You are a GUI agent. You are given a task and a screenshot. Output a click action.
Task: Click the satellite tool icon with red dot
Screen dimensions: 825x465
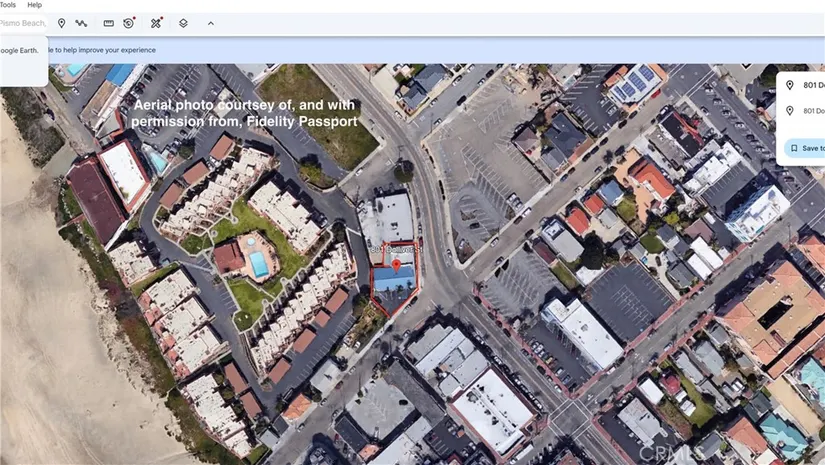coord(156,23)
